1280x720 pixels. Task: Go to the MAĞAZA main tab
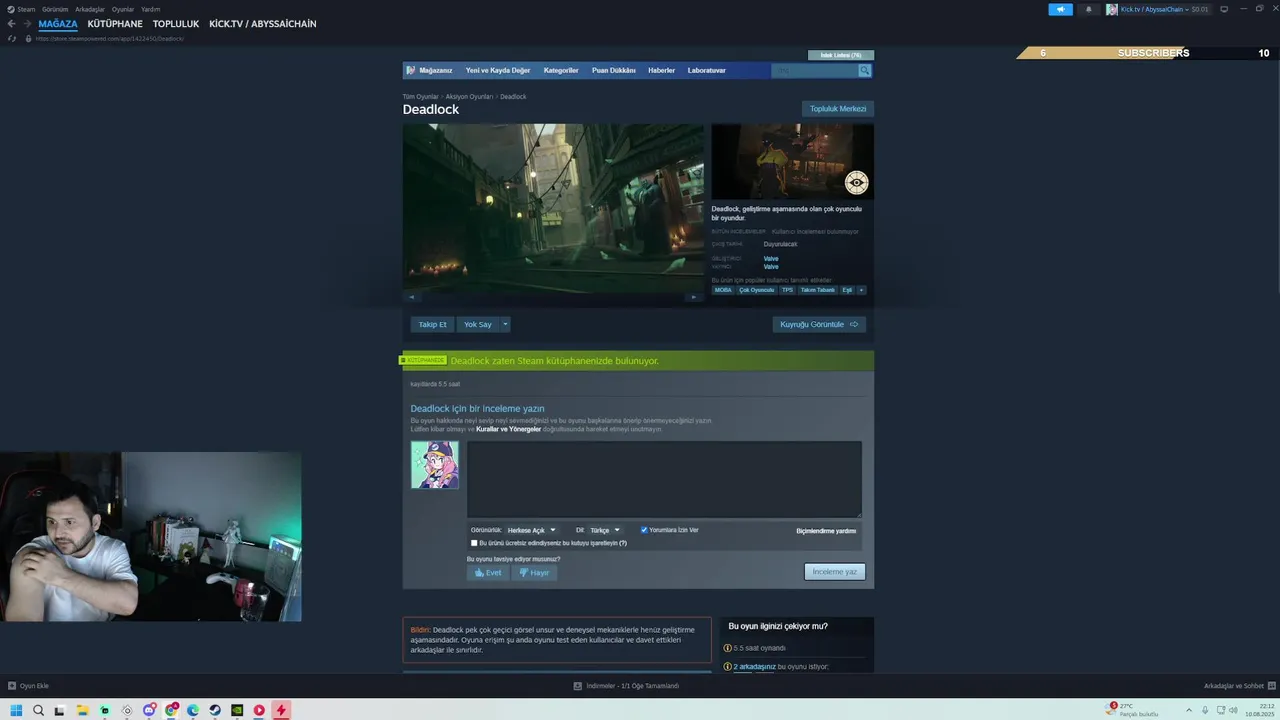58,24
